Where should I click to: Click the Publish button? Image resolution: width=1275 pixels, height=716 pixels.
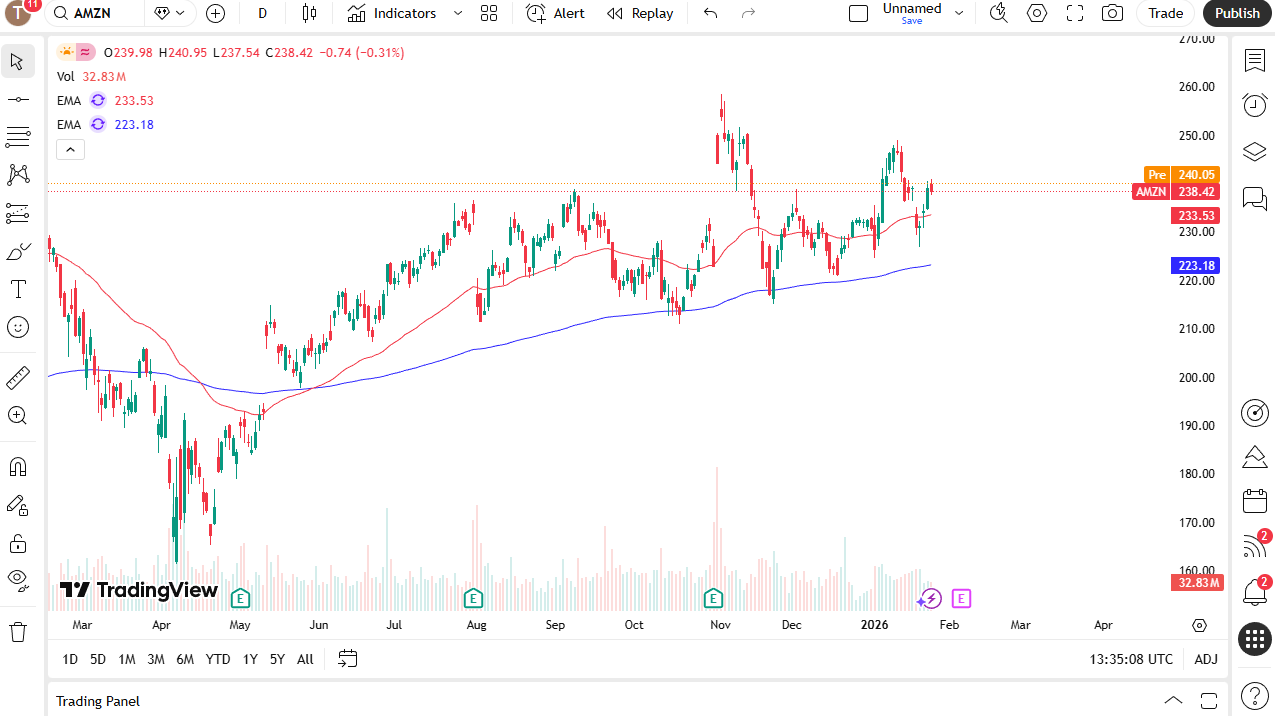(1237, 13)
